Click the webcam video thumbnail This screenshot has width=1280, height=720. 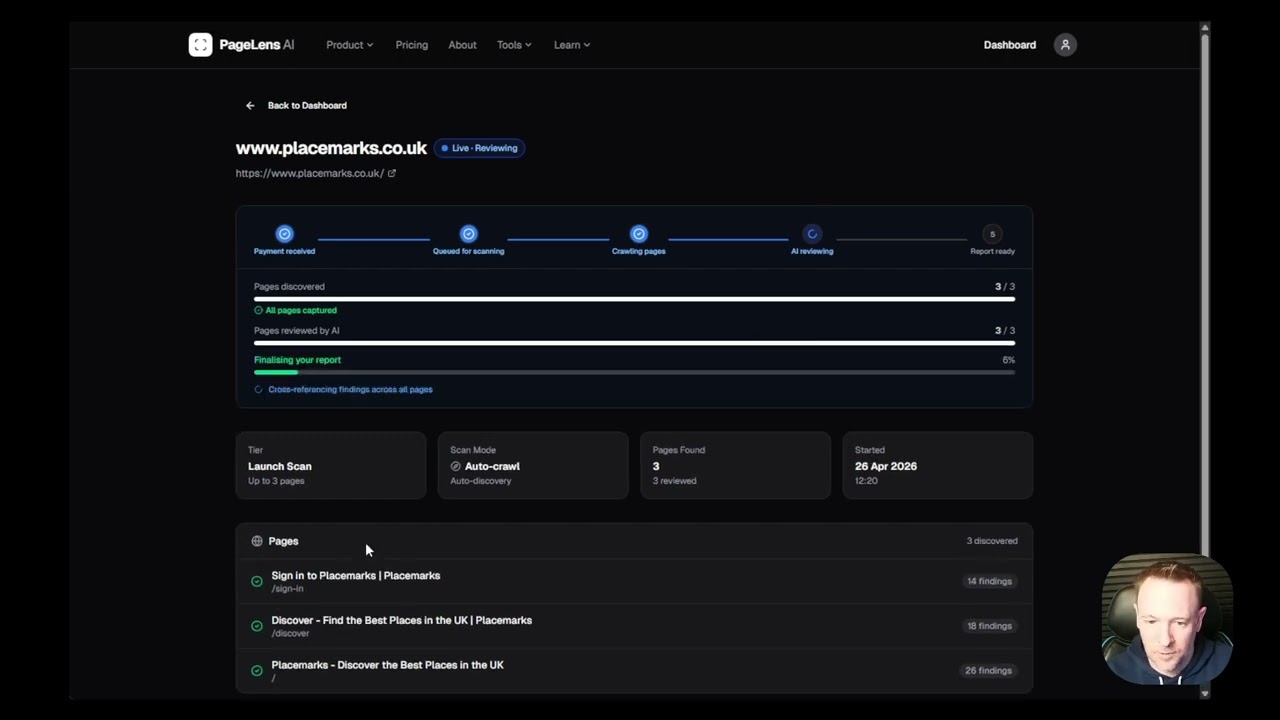(x=1166, y=619)
